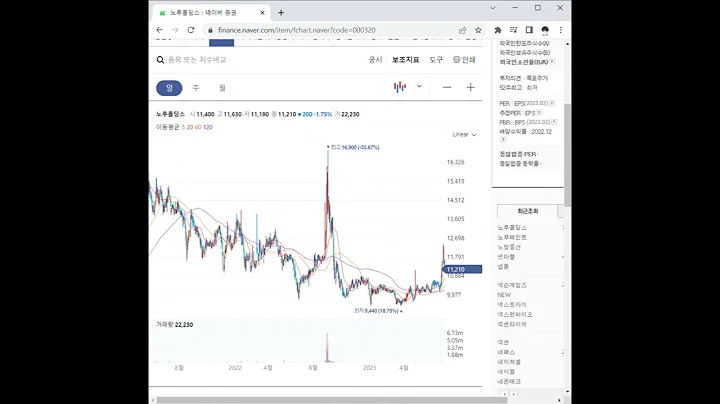The width and height of the screenshot is (720, 404).
Task: Select the 주 weekly interval
Action: 196,88
